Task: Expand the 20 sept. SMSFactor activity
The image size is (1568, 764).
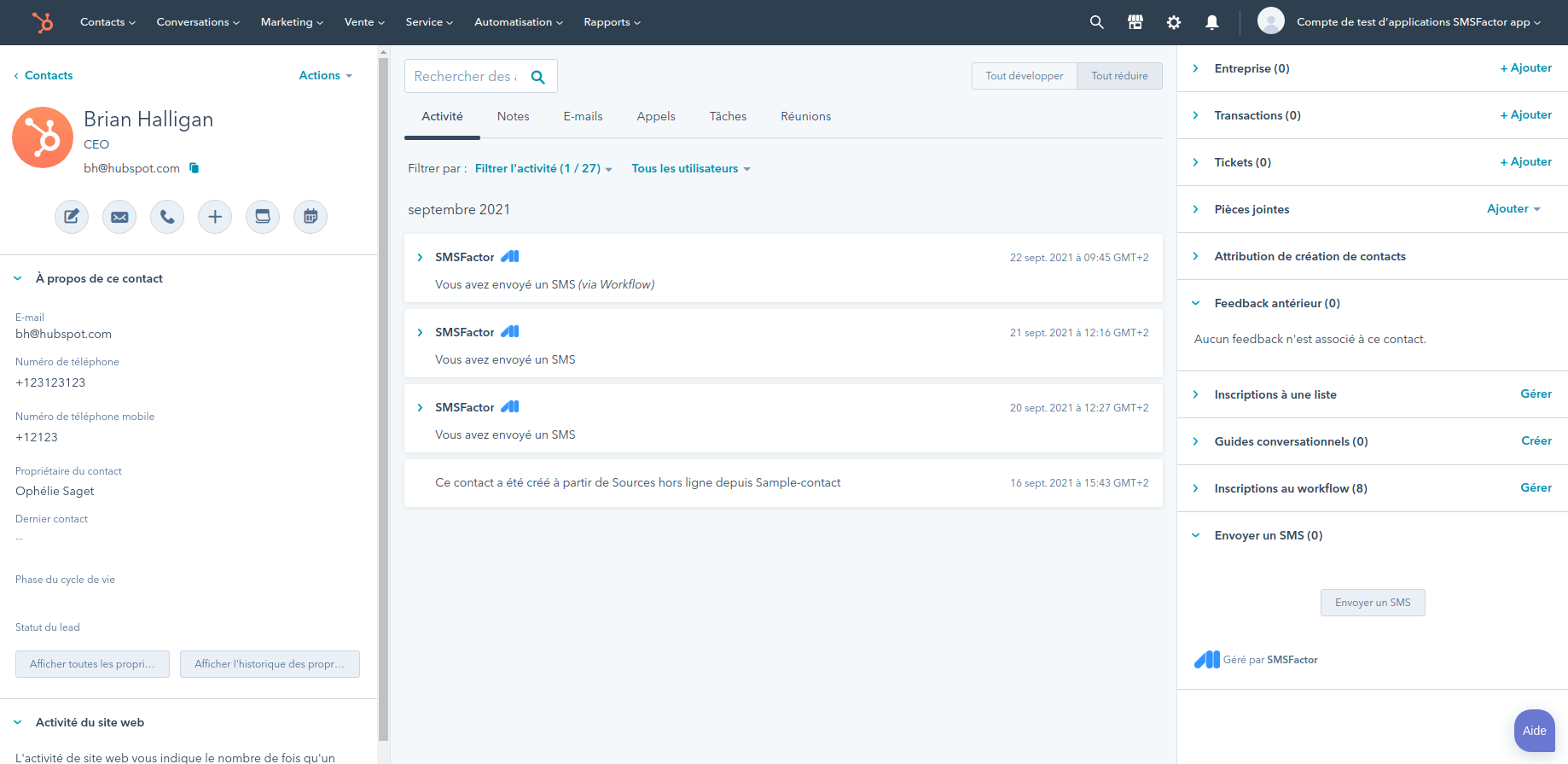Action: [x=420, y=407]
